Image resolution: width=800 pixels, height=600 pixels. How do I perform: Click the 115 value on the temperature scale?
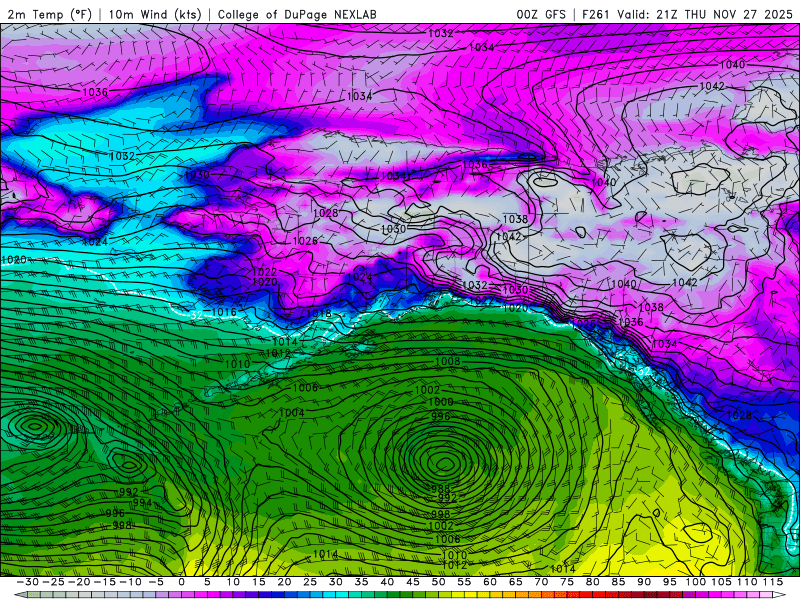point(773,582)
